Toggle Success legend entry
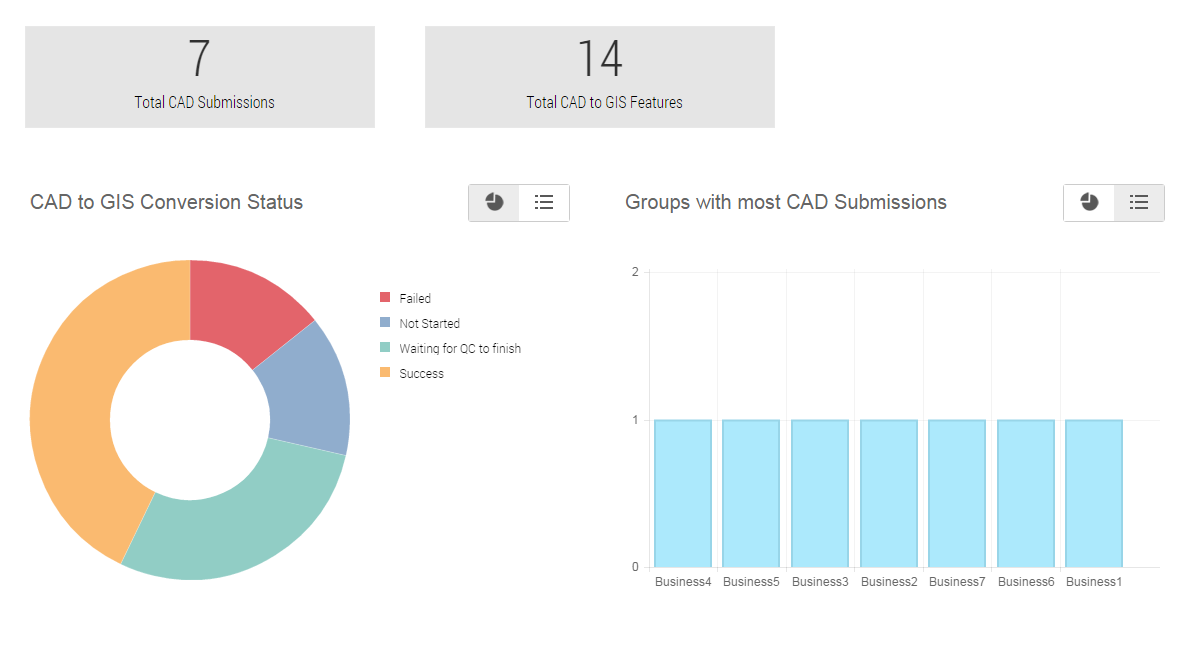 point(421,373)
